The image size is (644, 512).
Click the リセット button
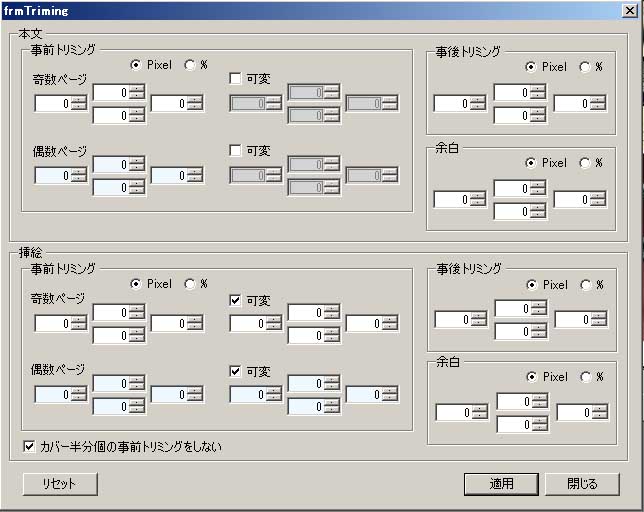[x=60, y=484]
